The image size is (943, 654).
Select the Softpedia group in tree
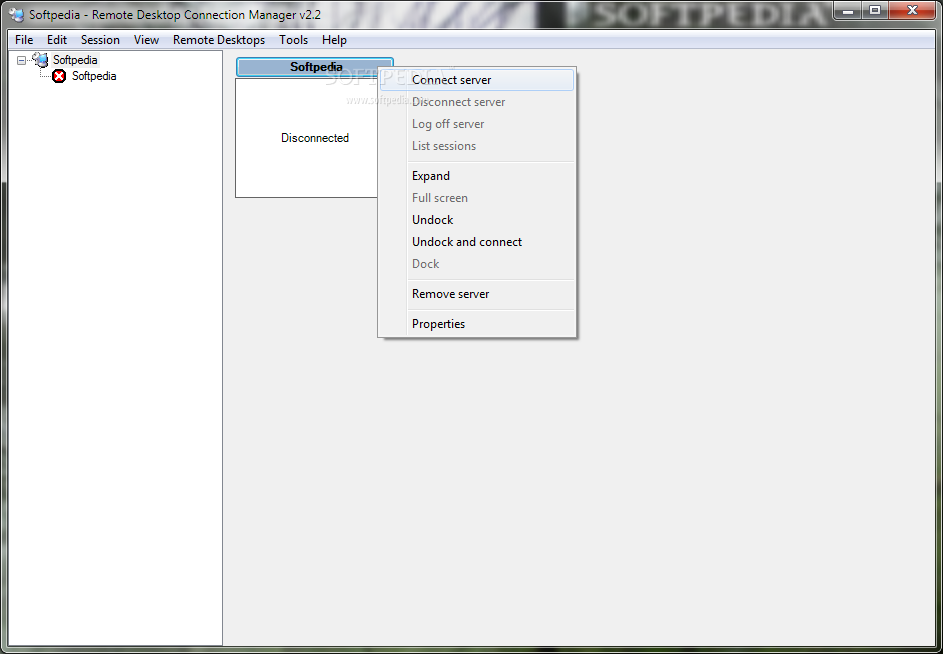click(x=75, y=60)
